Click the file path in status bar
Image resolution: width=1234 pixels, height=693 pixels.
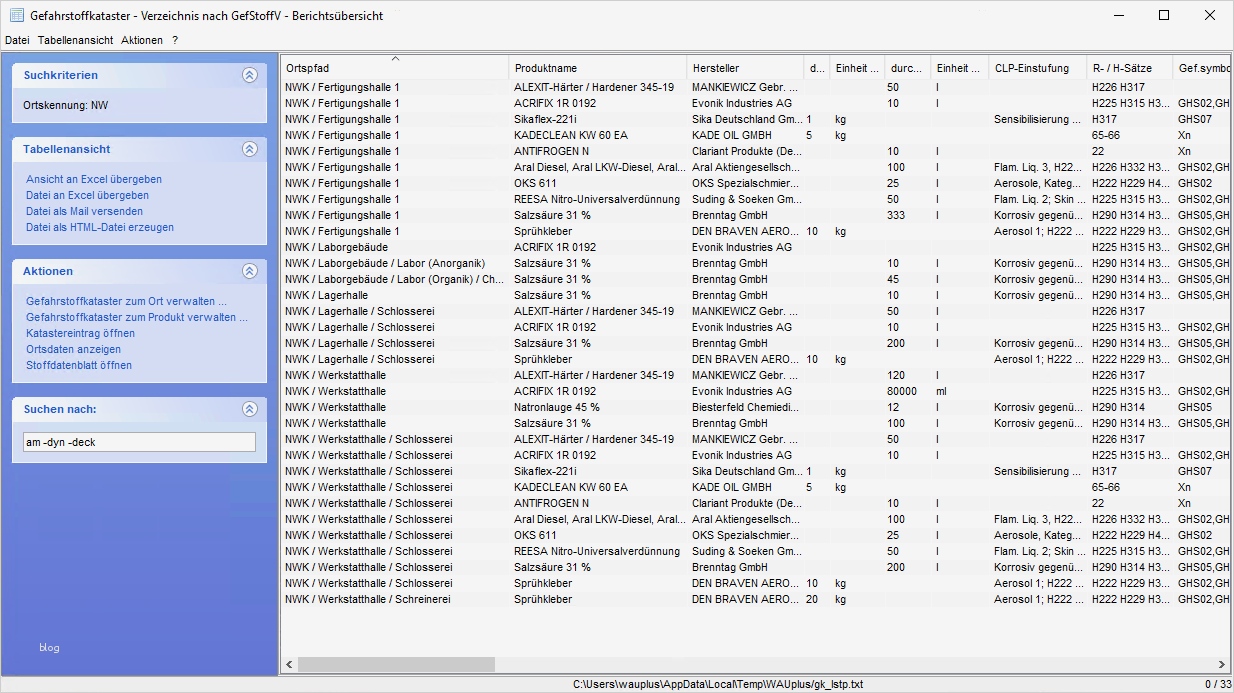pos(717,685)
